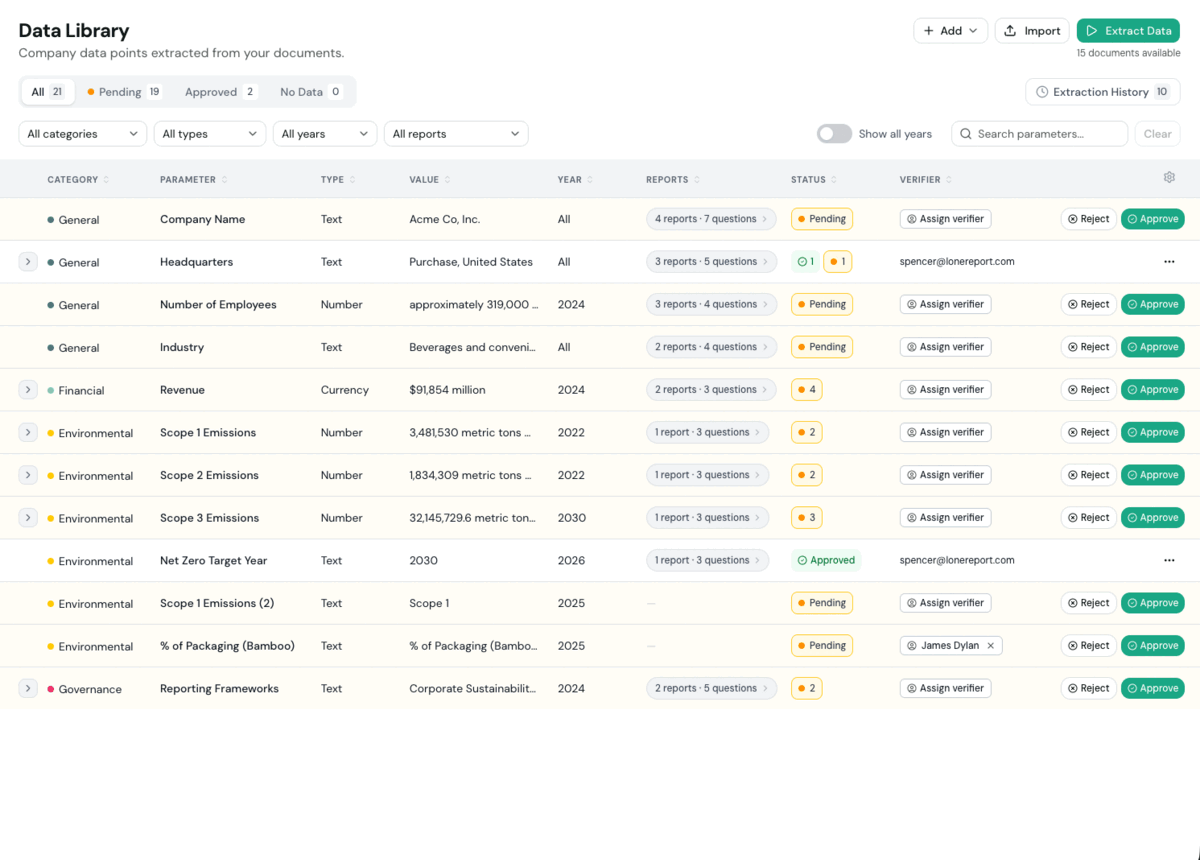The height and width of the screenshot is (860, 1200).
Task: Expand the Revenue row
Action: coord(28,390)
